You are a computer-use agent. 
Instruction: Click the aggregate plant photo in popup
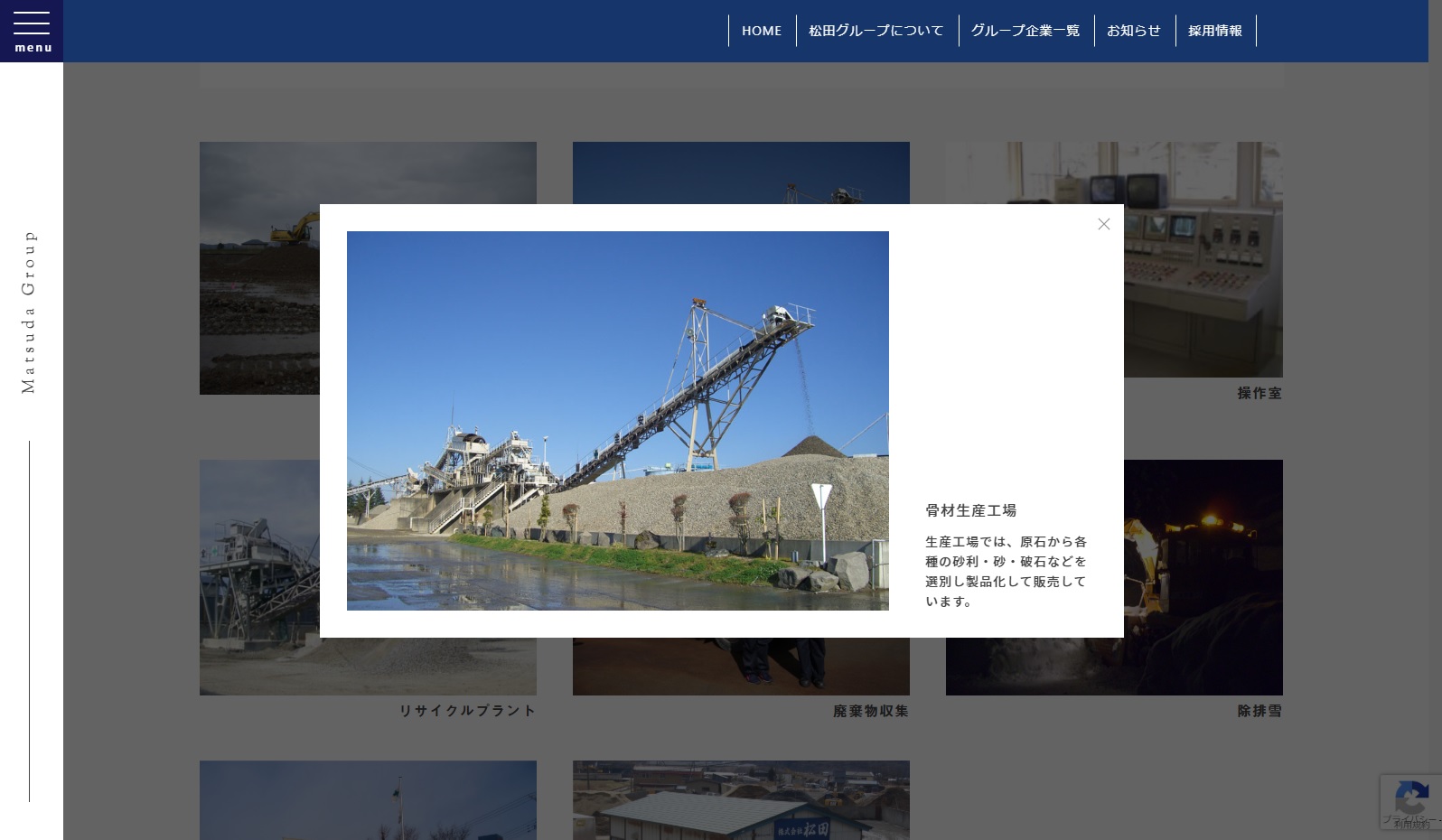(x=618, y=421)
